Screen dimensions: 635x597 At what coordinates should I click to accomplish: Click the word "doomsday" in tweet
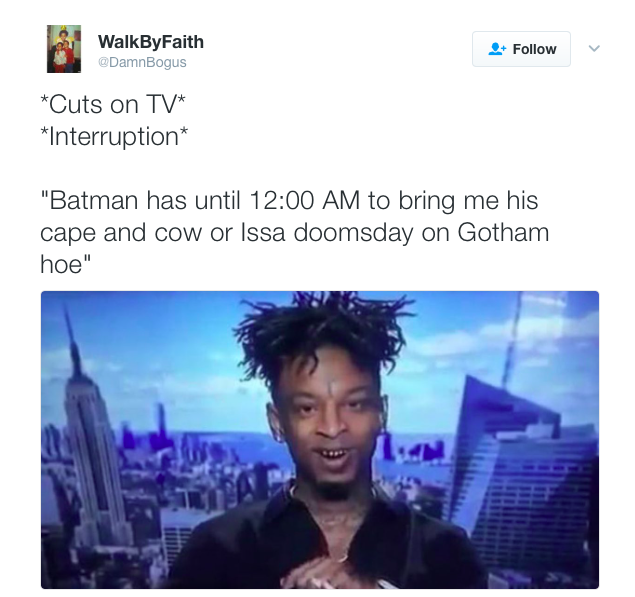tap(354, 232)
